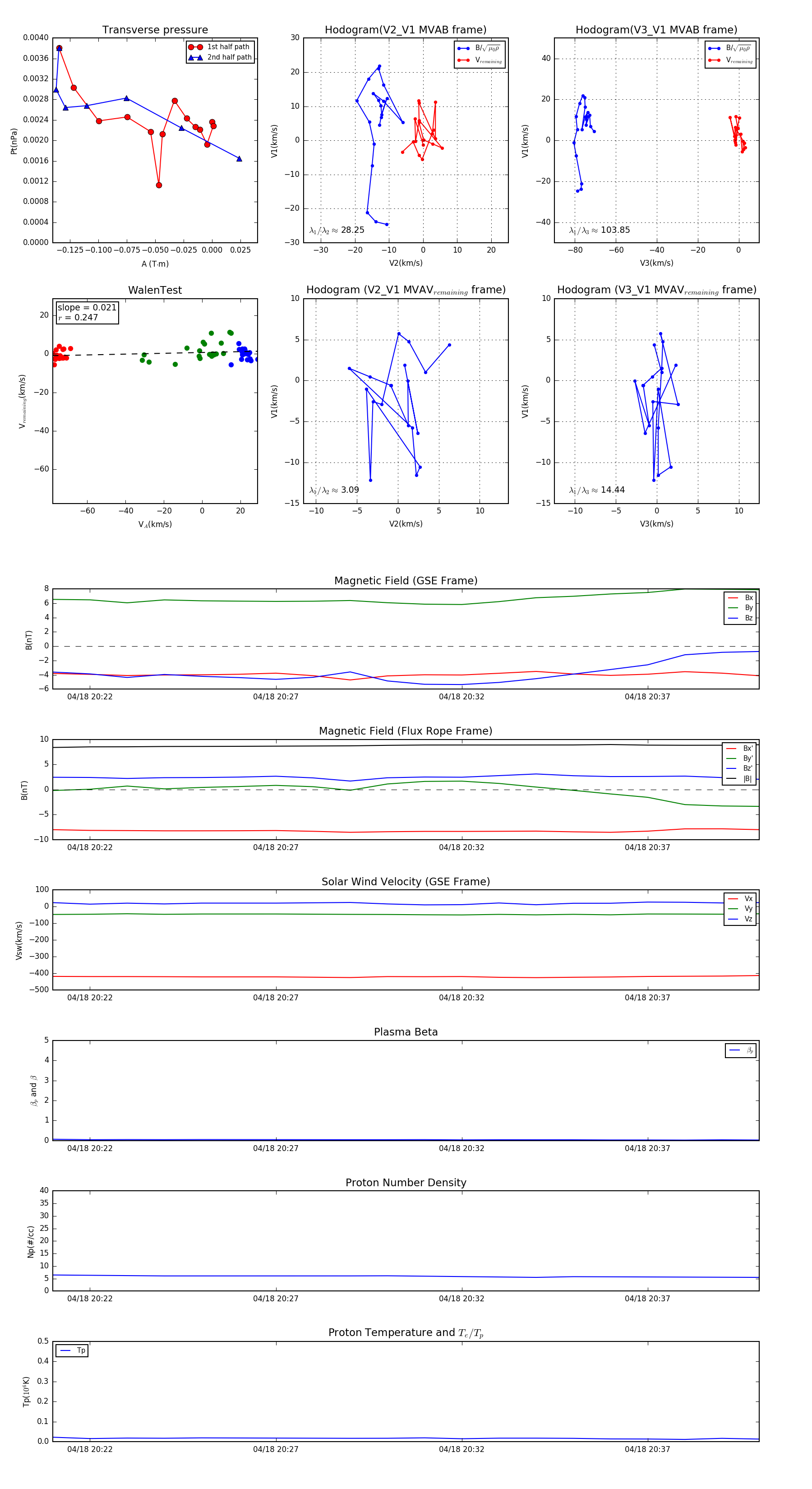Click the 'Hodogram(V2_V1 MVAB frame)' title
This screenshot has width=812, height=1489.
[406, 30]
